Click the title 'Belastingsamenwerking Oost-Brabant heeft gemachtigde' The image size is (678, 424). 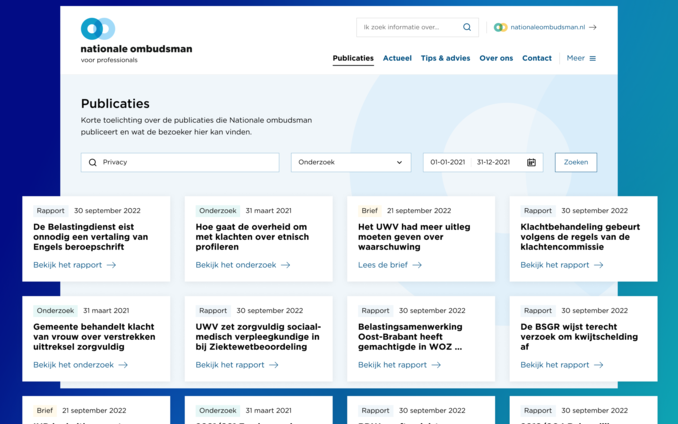[410, 337]
